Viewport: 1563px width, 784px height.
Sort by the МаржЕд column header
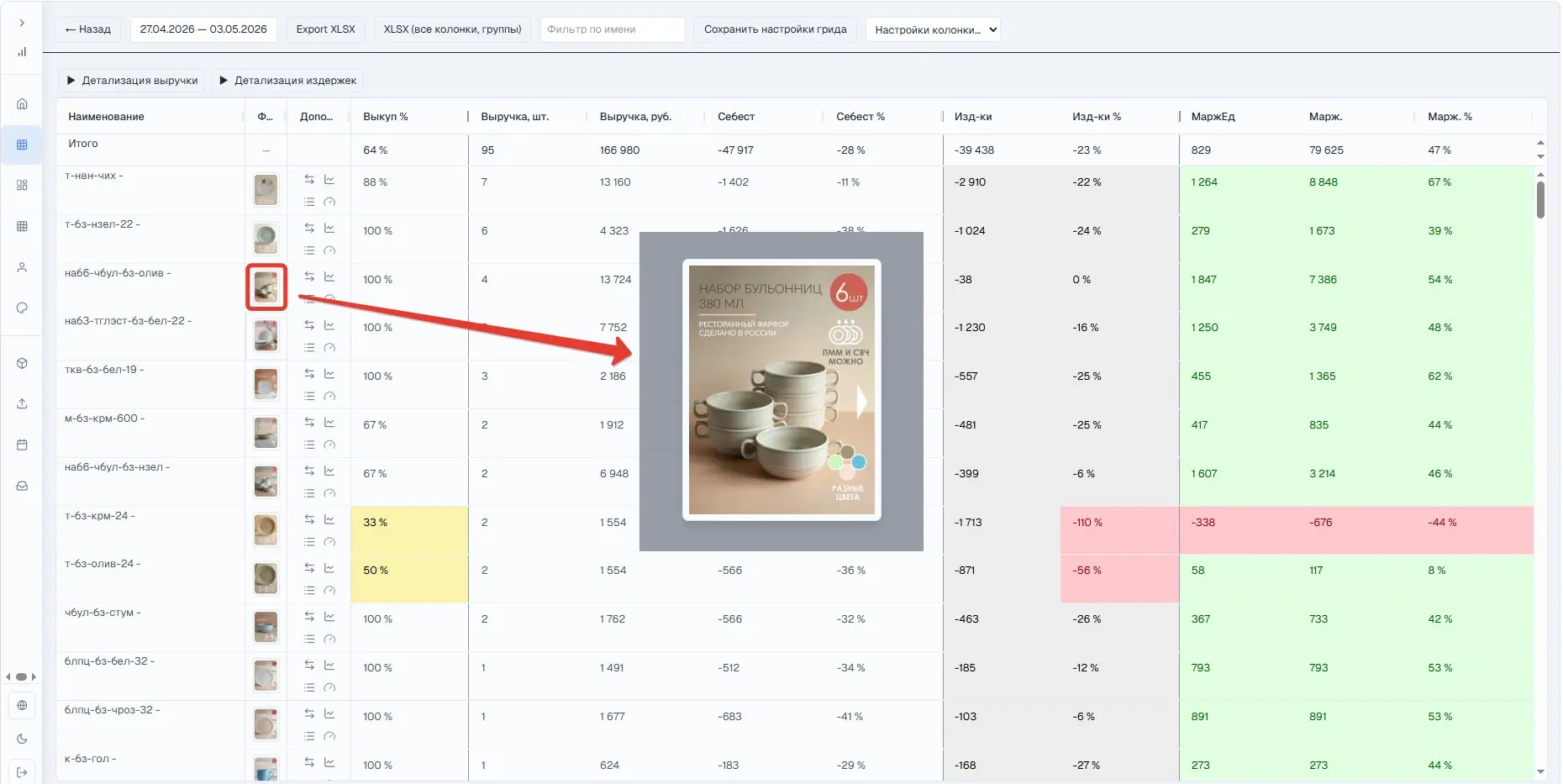(x=1213, y=117)
